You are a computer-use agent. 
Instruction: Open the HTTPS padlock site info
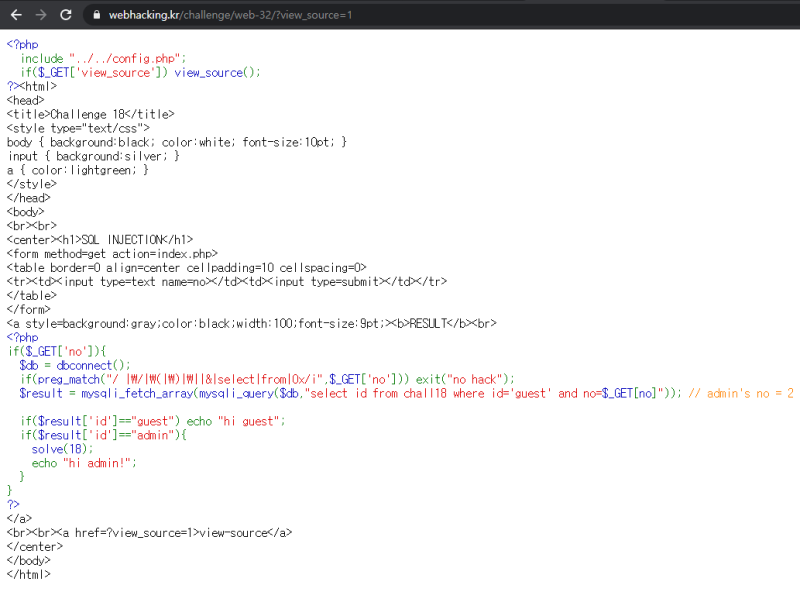coord(95,15)
